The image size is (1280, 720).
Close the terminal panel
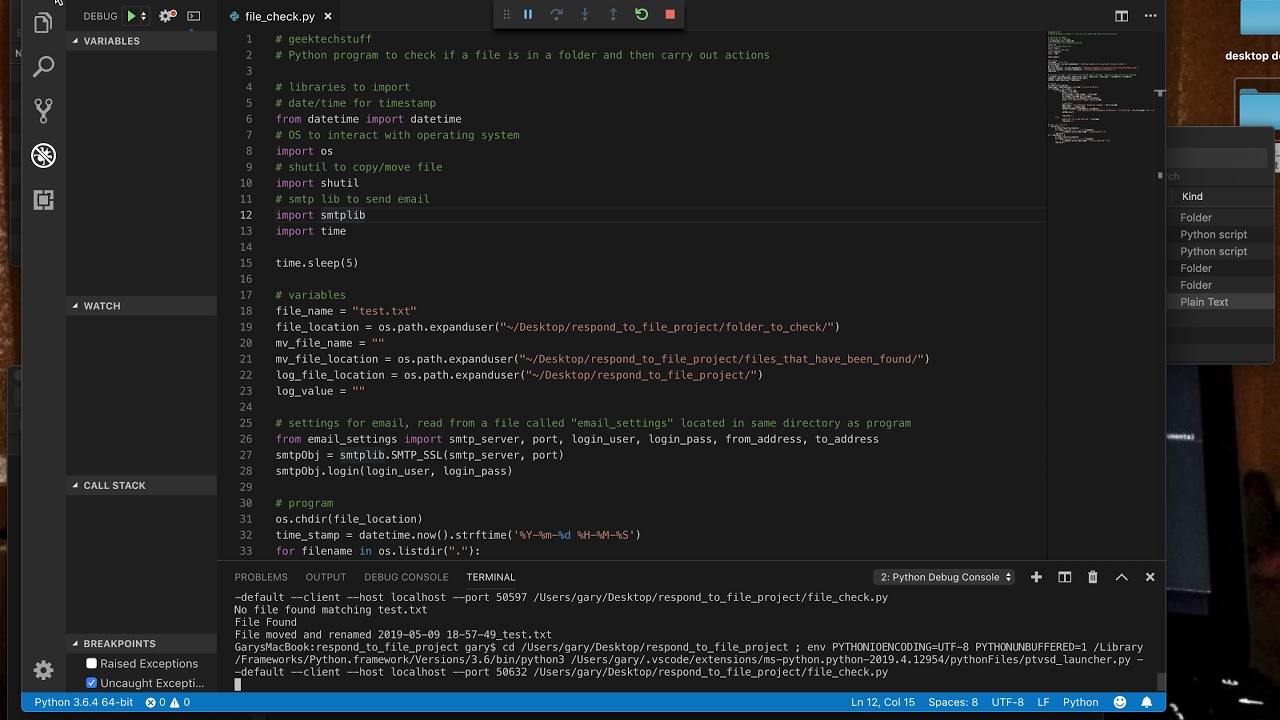[1150, 577]
